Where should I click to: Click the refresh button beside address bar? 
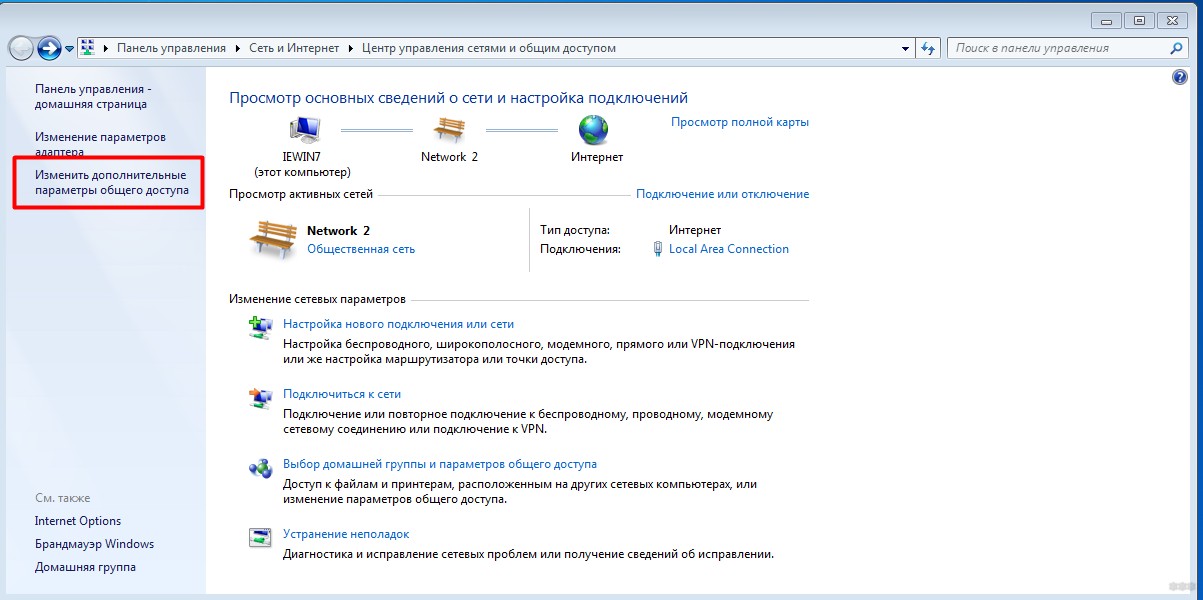(x=929, y=48)
